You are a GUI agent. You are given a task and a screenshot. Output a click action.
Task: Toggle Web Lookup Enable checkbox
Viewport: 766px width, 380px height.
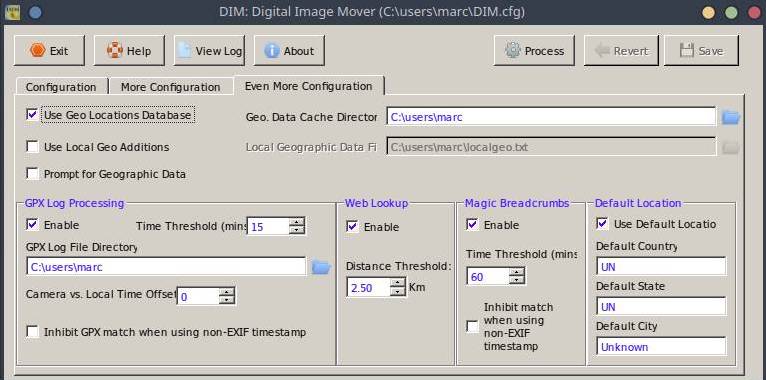[352, 227]
